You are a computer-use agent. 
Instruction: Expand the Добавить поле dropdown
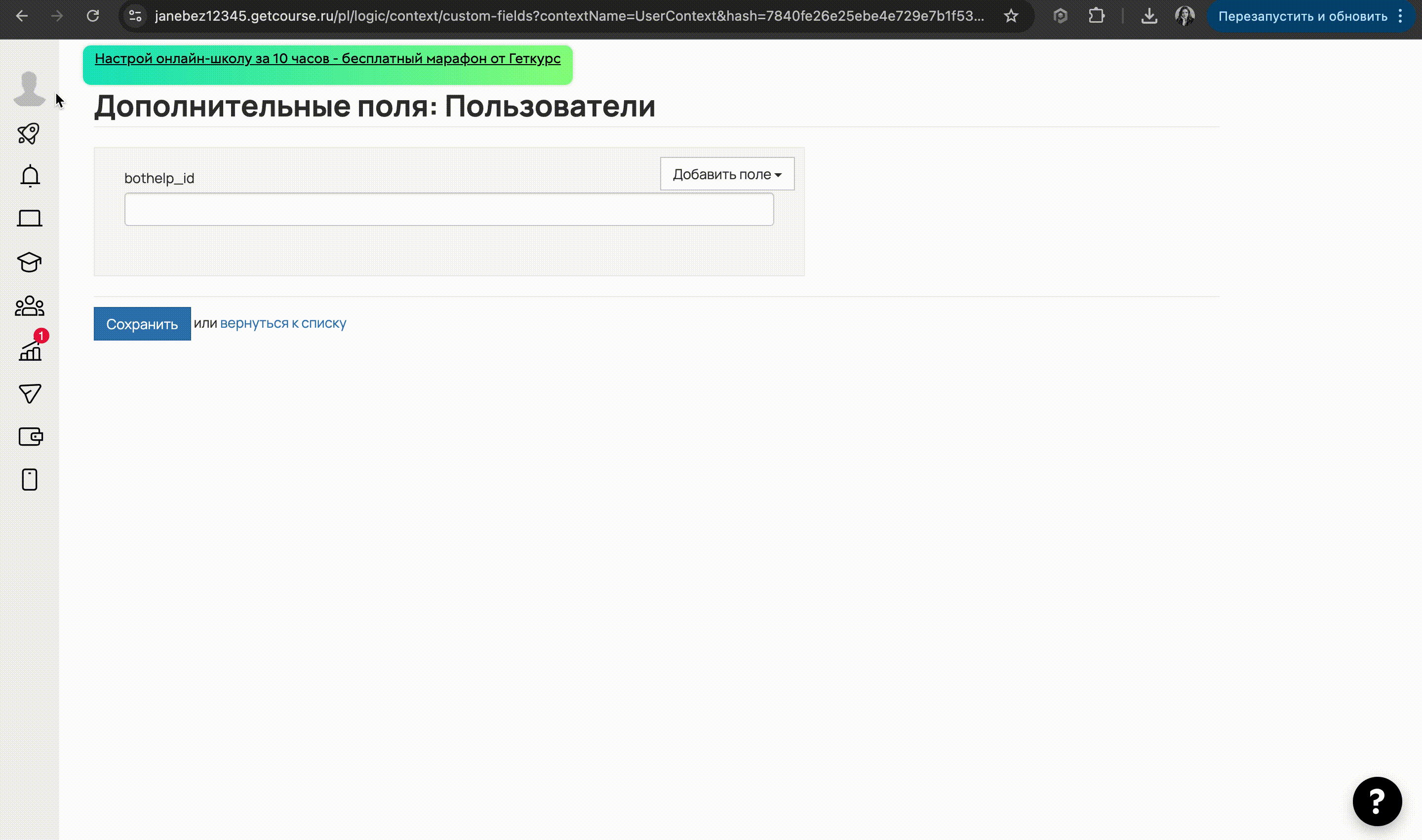click(727, 174)
